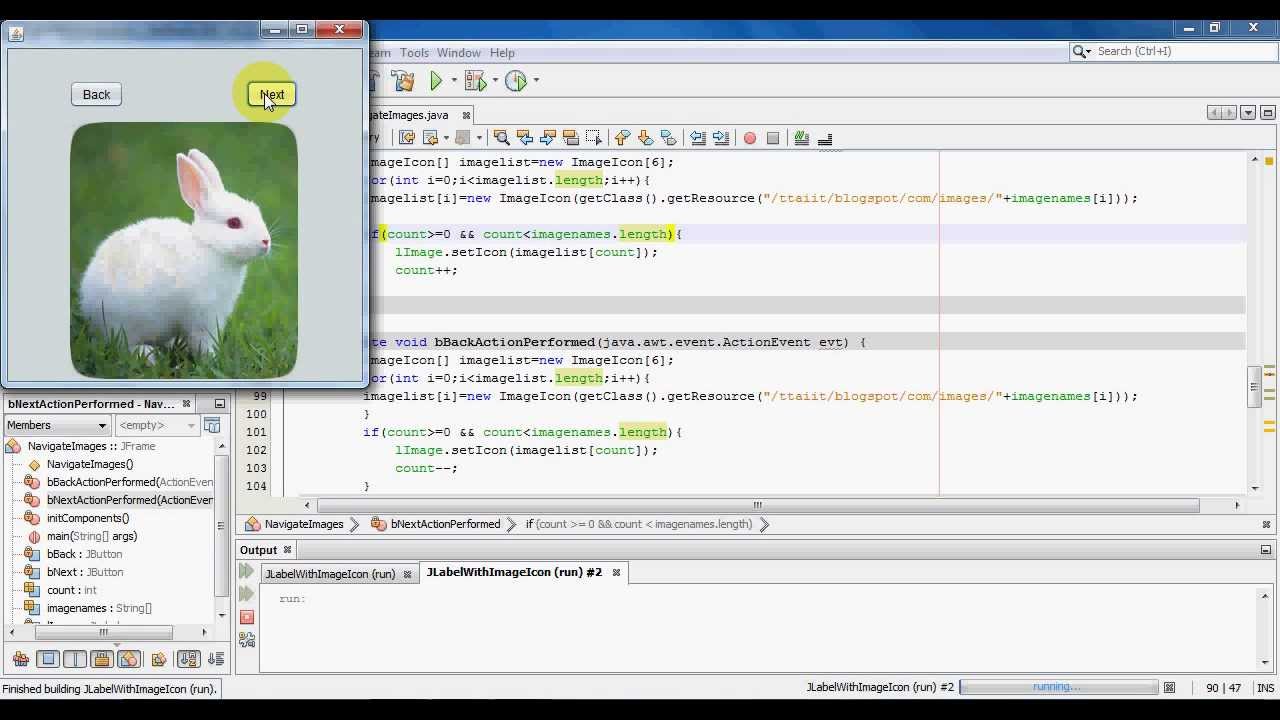Click the Find Previous Occurrence icon
The image size is (1280, 720).
coord(525,138)
